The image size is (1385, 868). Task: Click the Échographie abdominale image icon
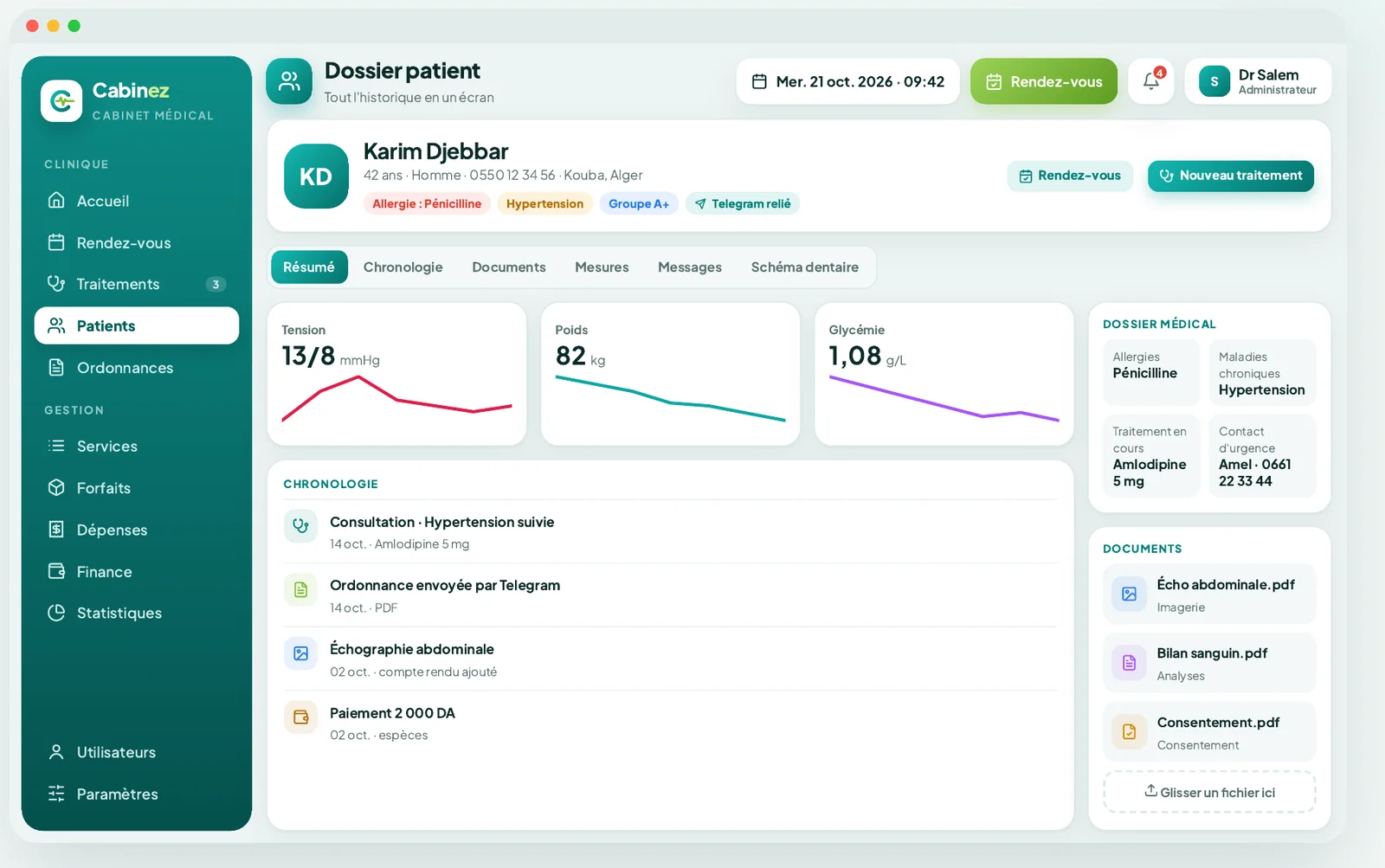pos(300,653)
